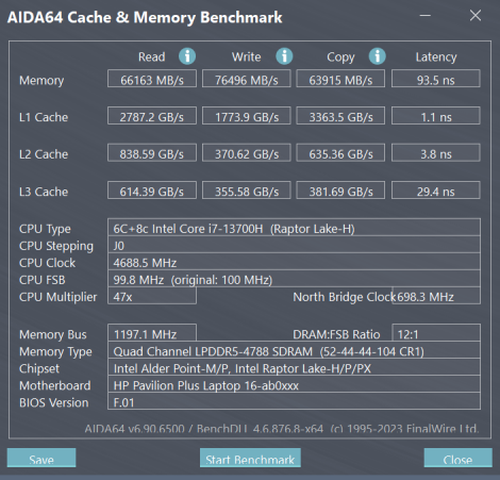The width and height of the screenshot is (500, 480).
Task: Click the L3 Cache latency 29.4 ns field
Action: click(436, 190)
